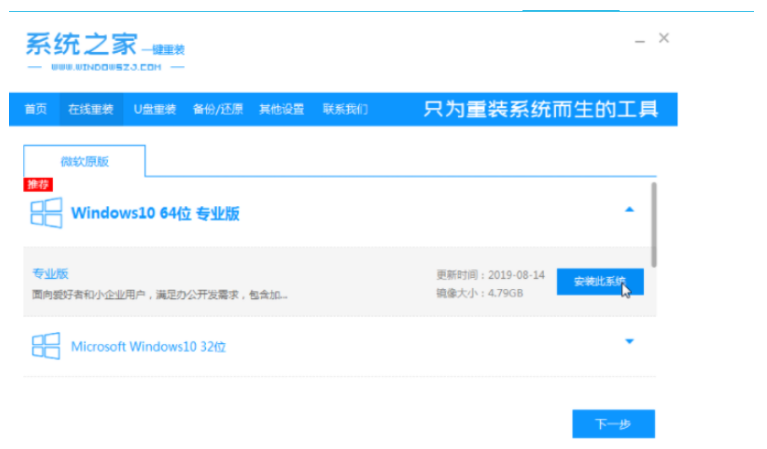
Task: Open the 其他设置 menu
Action: (x=281, y=109)
